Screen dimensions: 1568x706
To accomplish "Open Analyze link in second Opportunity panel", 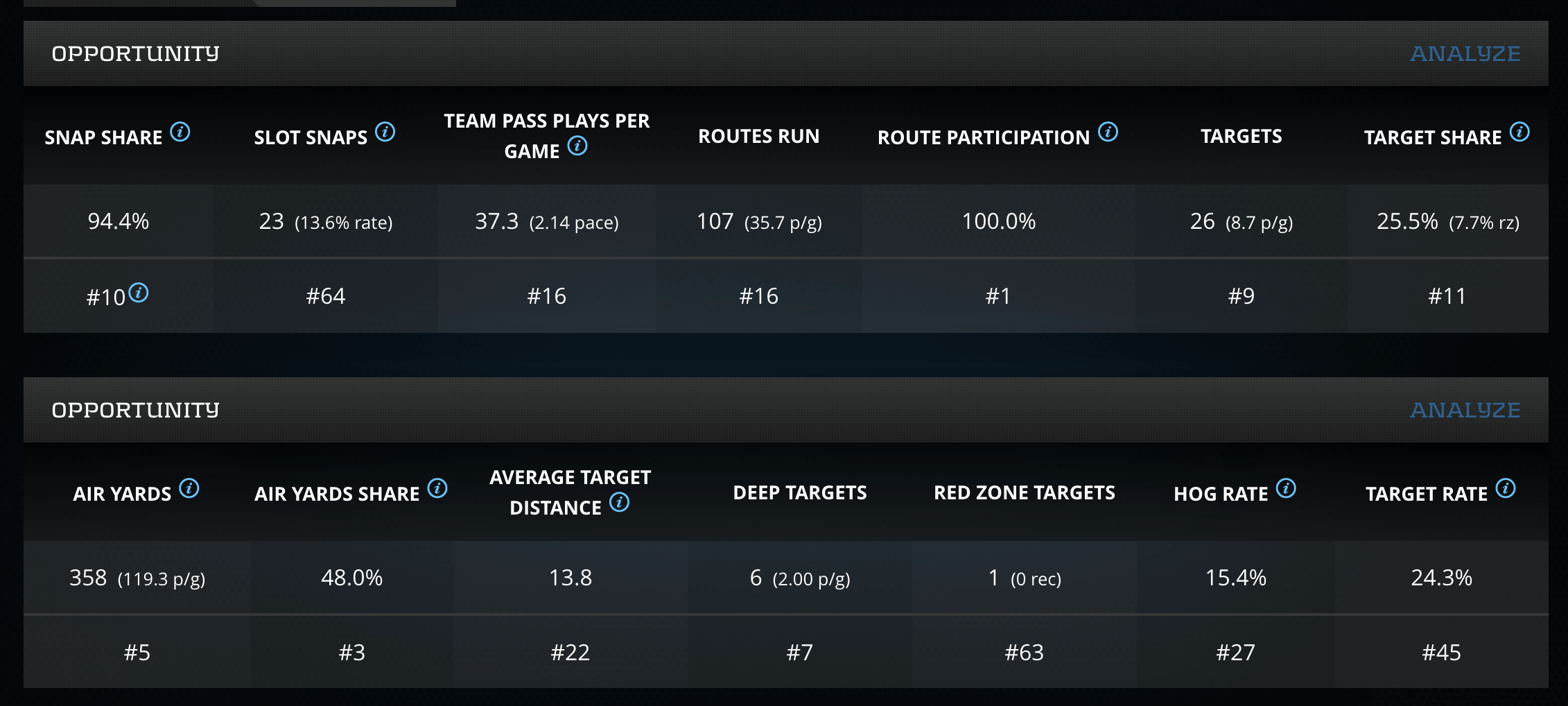I will point(1465,410).
